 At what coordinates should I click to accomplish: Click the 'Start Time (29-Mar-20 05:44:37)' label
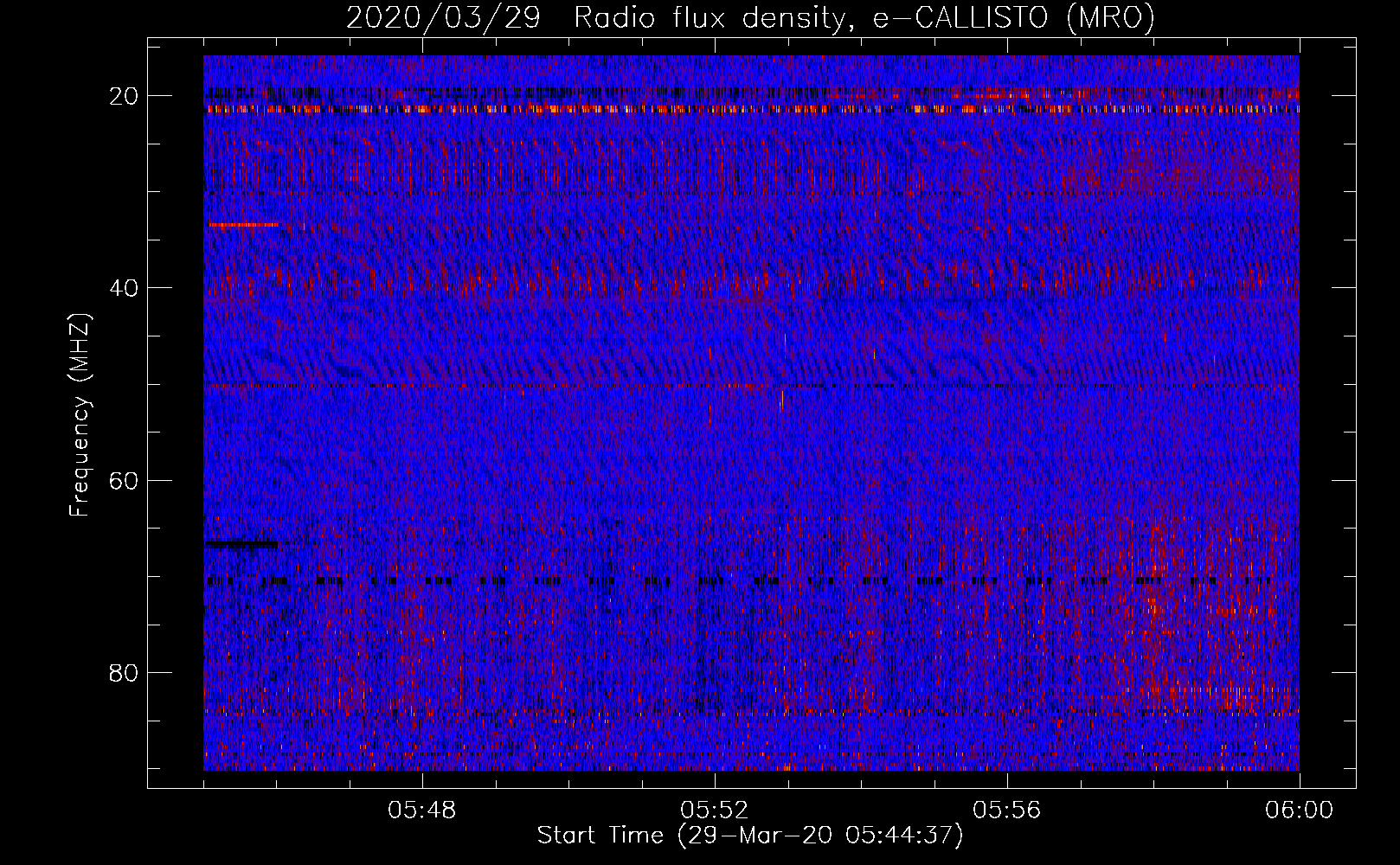(750, 836)
